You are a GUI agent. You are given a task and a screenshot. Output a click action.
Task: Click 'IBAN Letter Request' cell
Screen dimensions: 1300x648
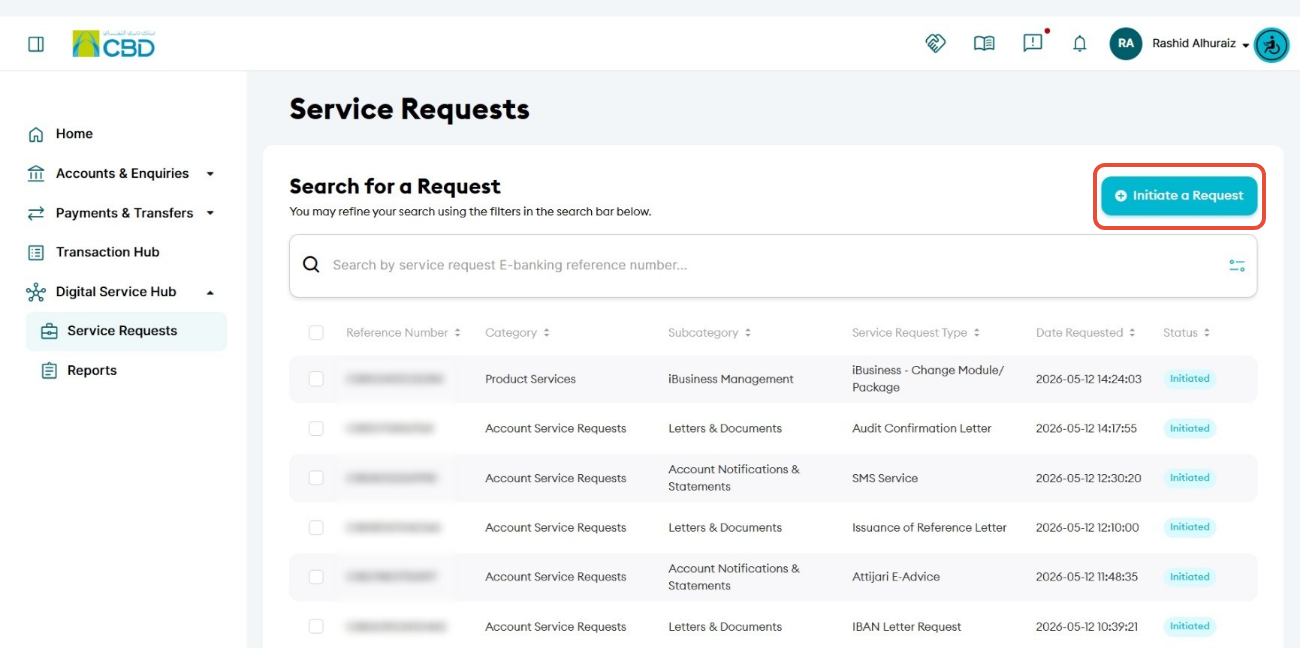click(907, 627)
